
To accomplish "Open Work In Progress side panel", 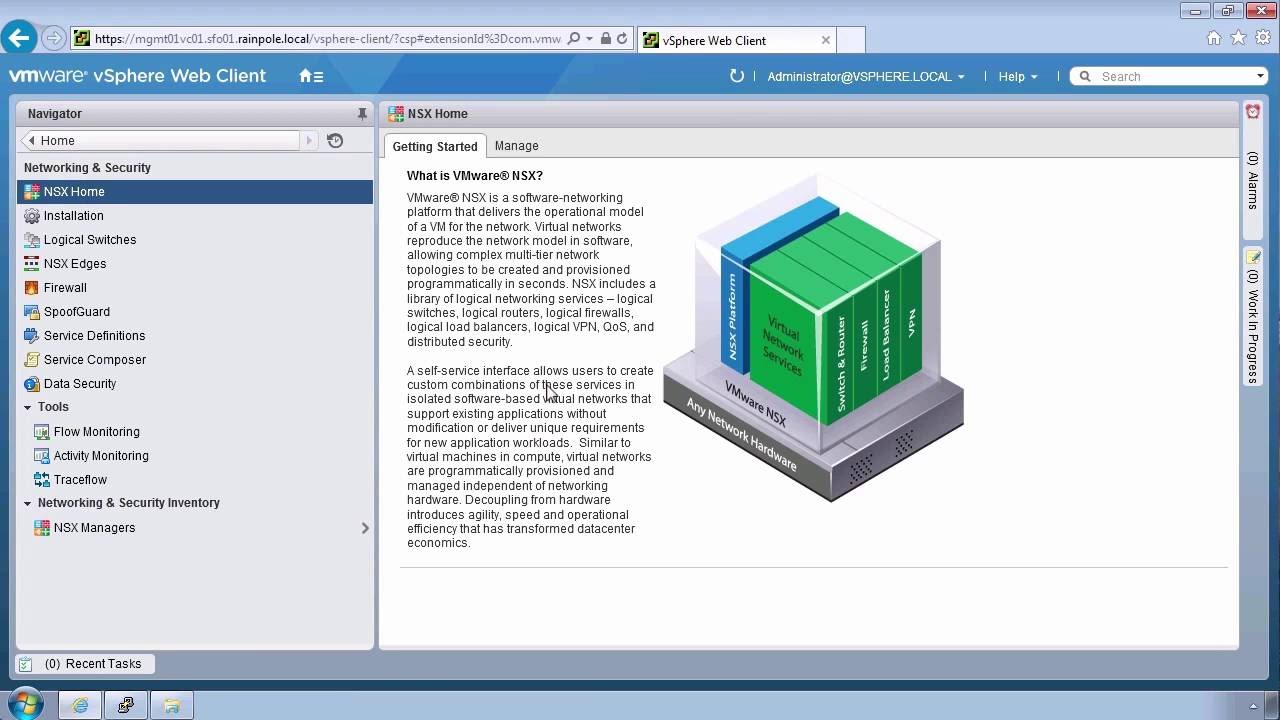I will tap(1252, 315).
